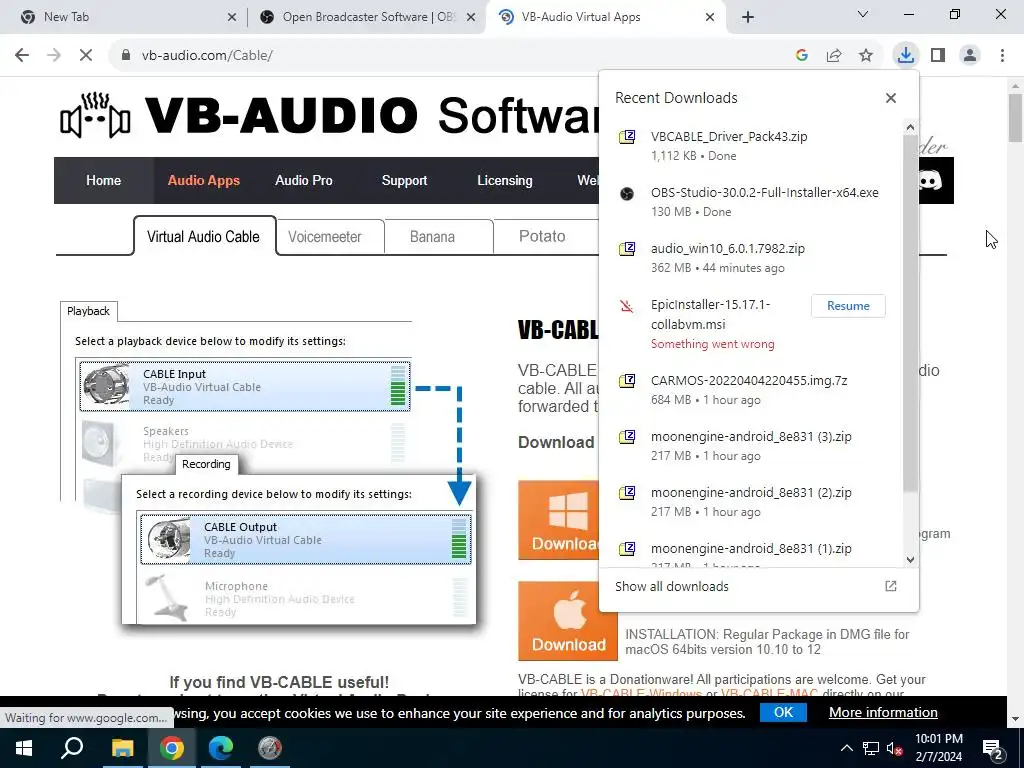Select the Banana tab

[x=432, y=236]
